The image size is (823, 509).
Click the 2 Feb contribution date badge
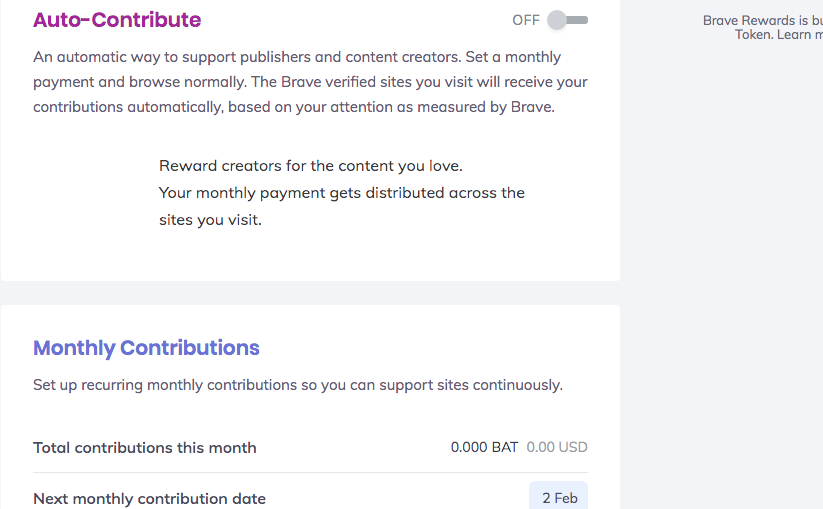(x=558, y=498)
